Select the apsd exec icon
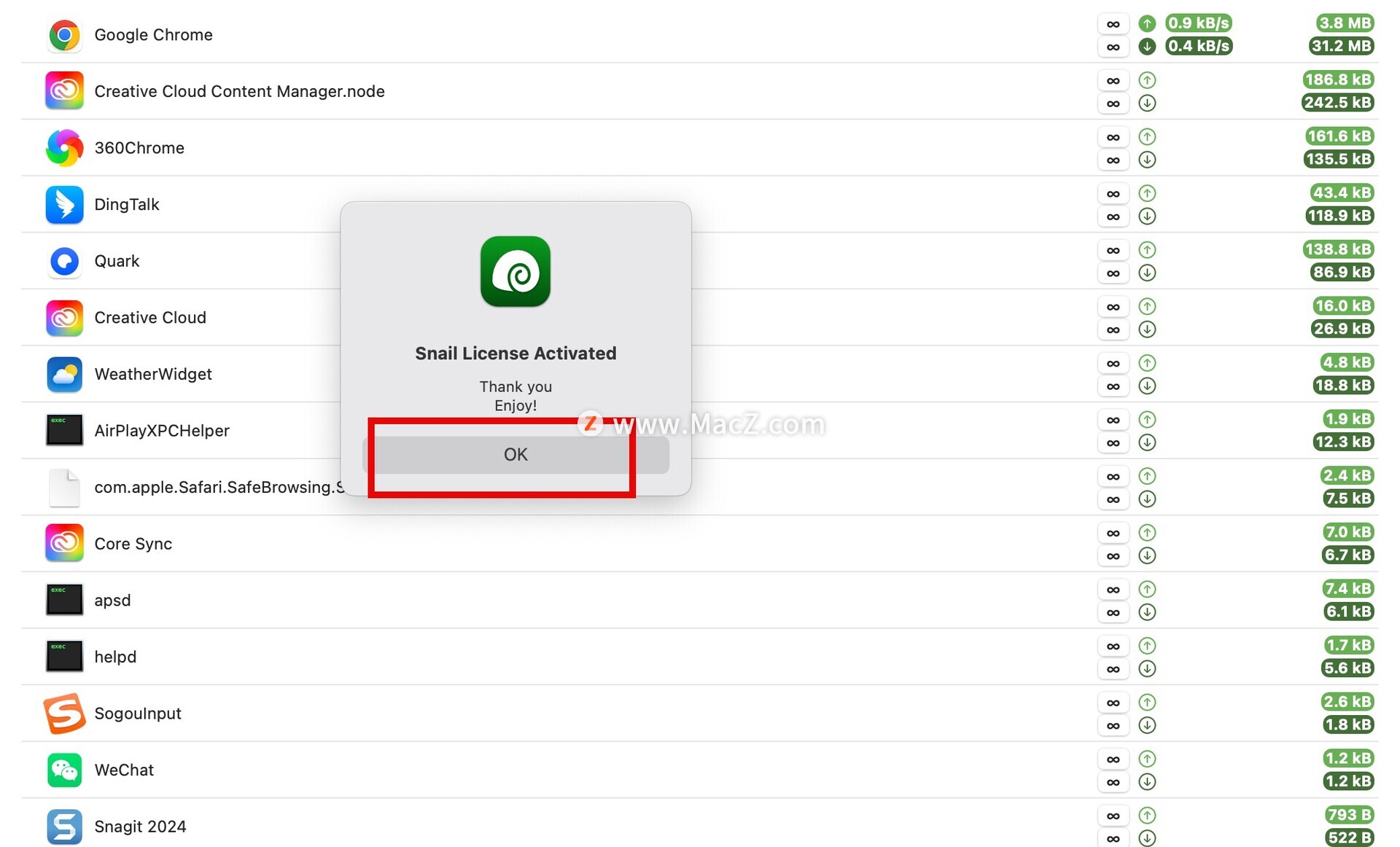The width and height of the screenshot is (1400, 847). (x=64, y=600)
